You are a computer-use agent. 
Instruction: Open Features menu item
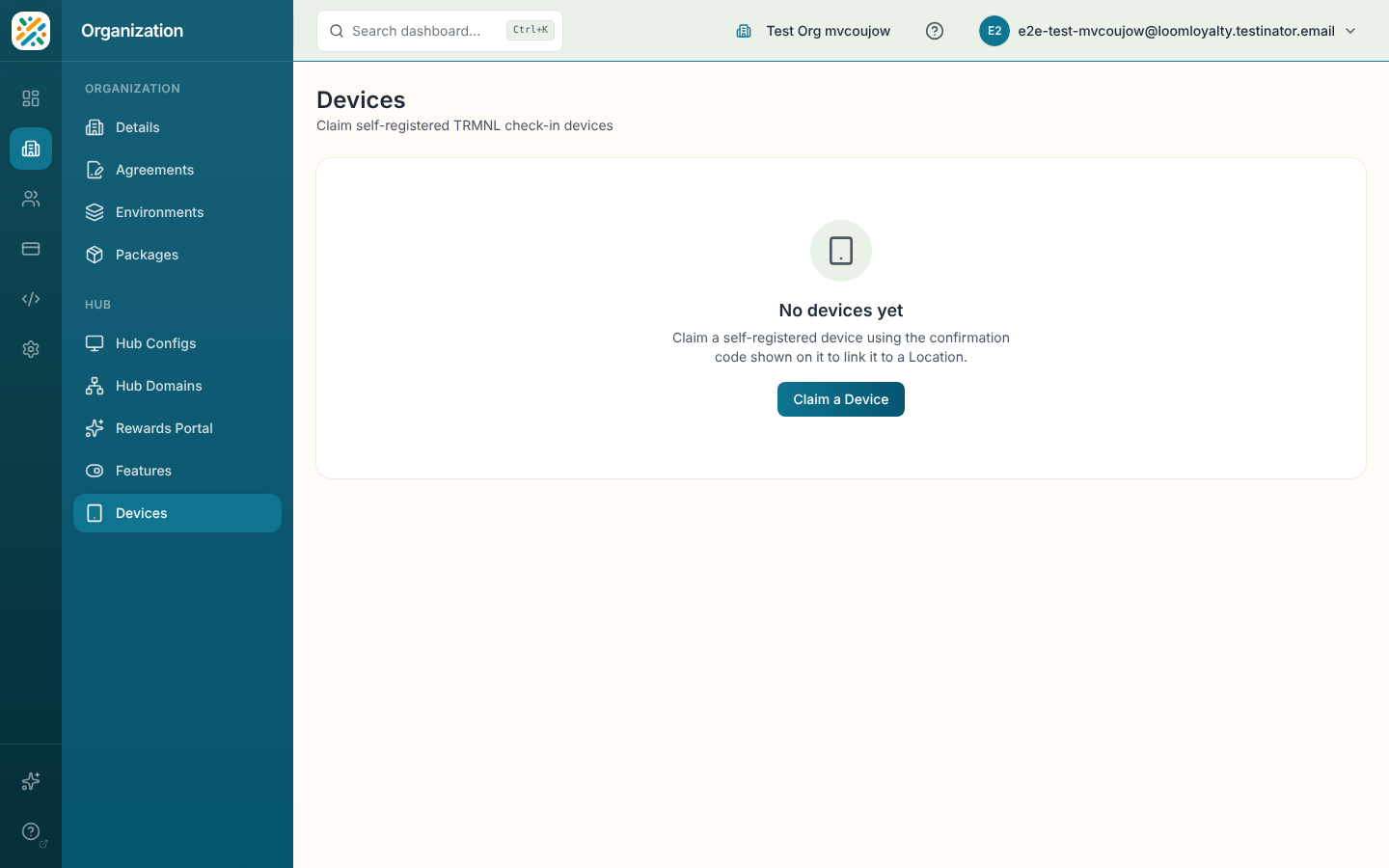[177, 471]
